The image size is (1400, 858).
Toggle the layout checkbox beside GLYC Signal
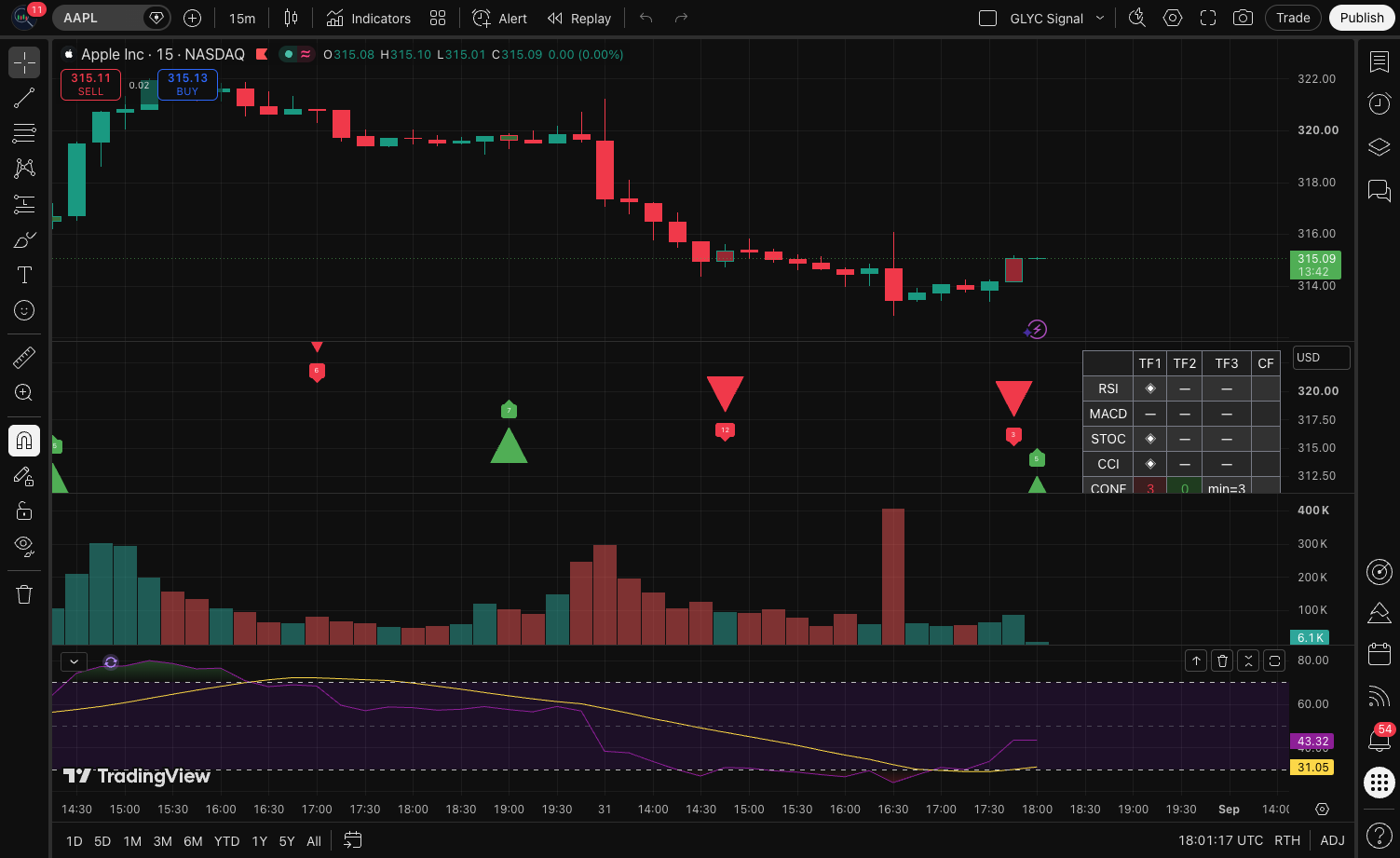point(988,18)
